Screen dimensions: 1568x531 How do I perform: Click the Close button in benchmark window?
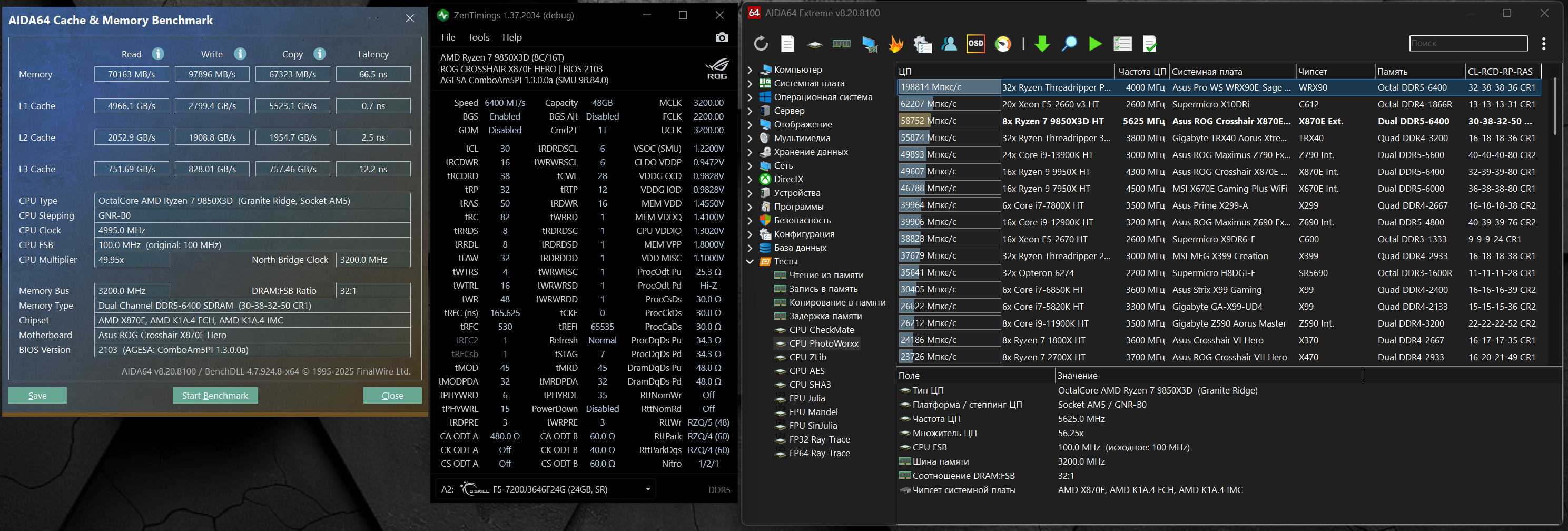point(392,396)
